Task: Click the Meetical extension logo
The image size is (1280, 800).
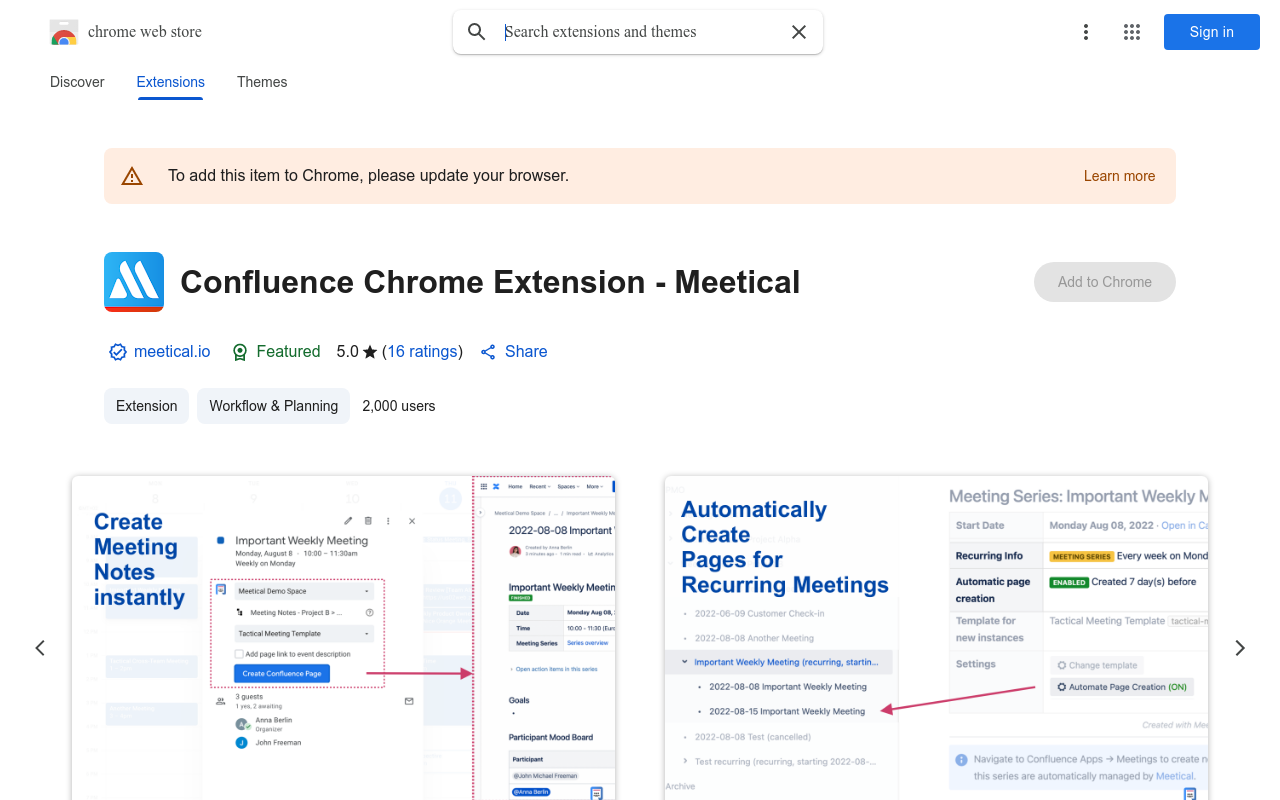Action: click(134, 282)
